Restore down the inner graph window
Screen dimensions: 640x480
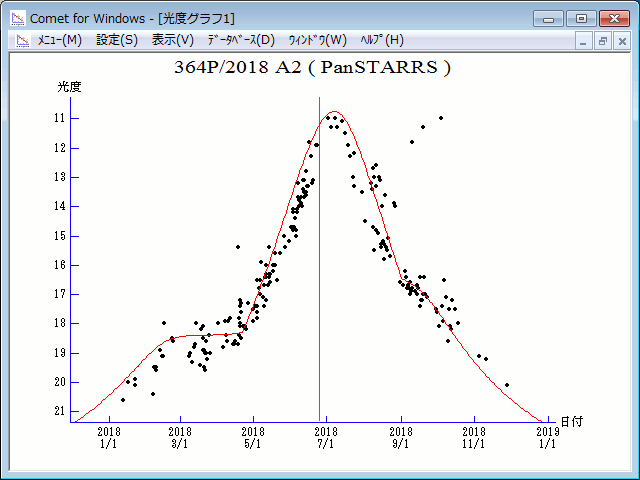pyautogui.click(x=603, y=41)
